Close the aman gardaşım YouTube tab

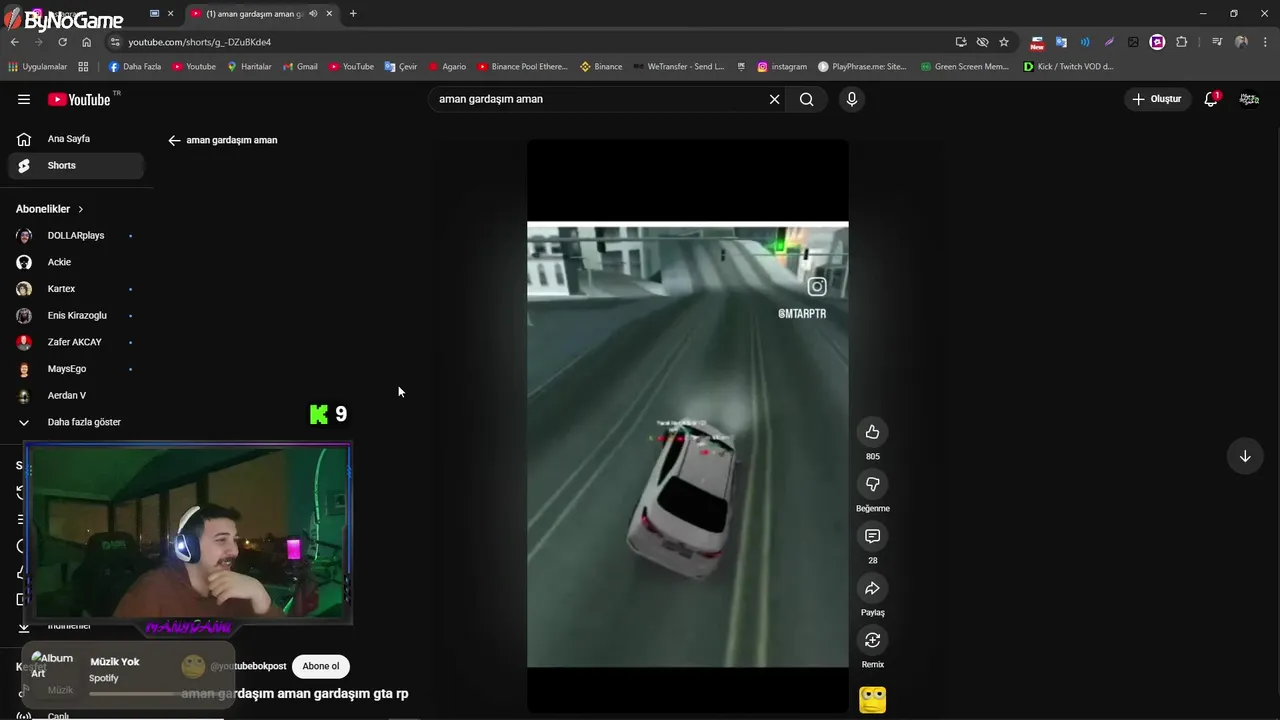click(329, 14)
